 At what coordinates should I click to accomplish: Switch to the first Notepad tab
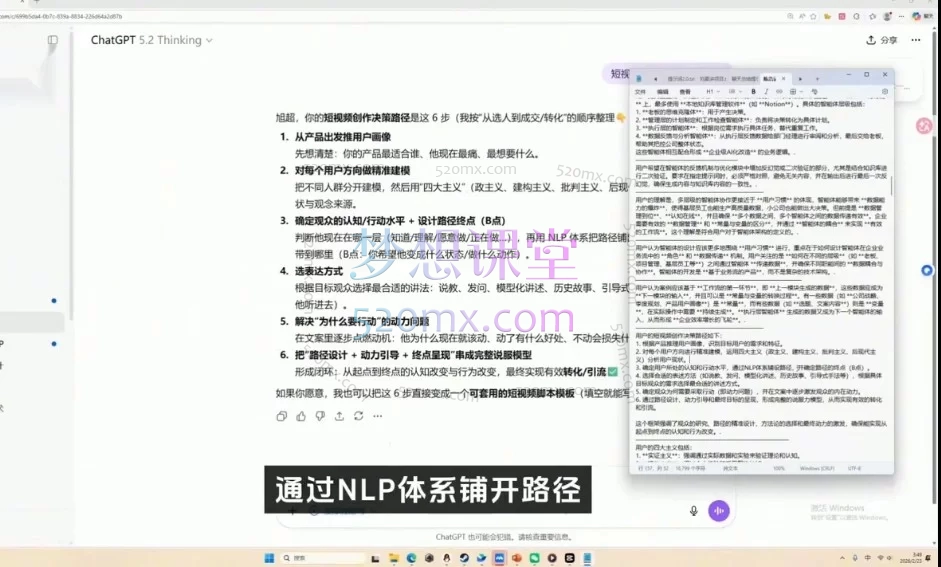click(681, 79)
